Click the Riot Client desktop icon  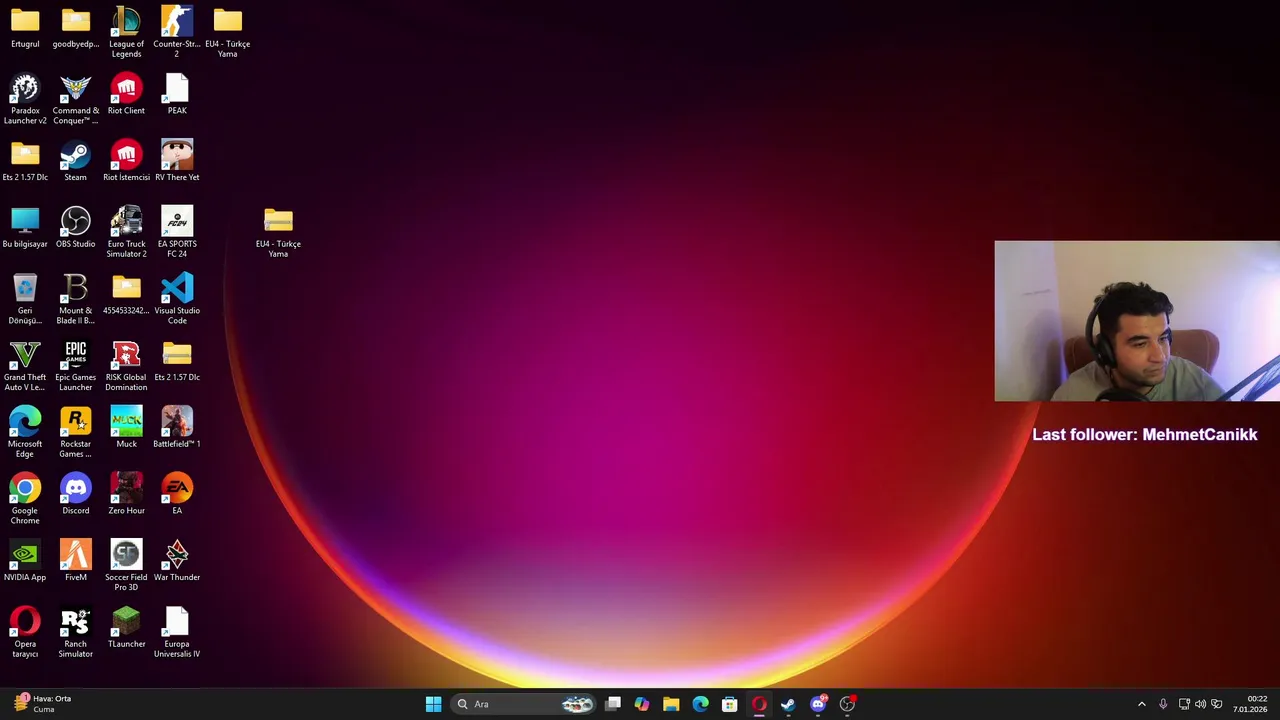pos(126,95)
